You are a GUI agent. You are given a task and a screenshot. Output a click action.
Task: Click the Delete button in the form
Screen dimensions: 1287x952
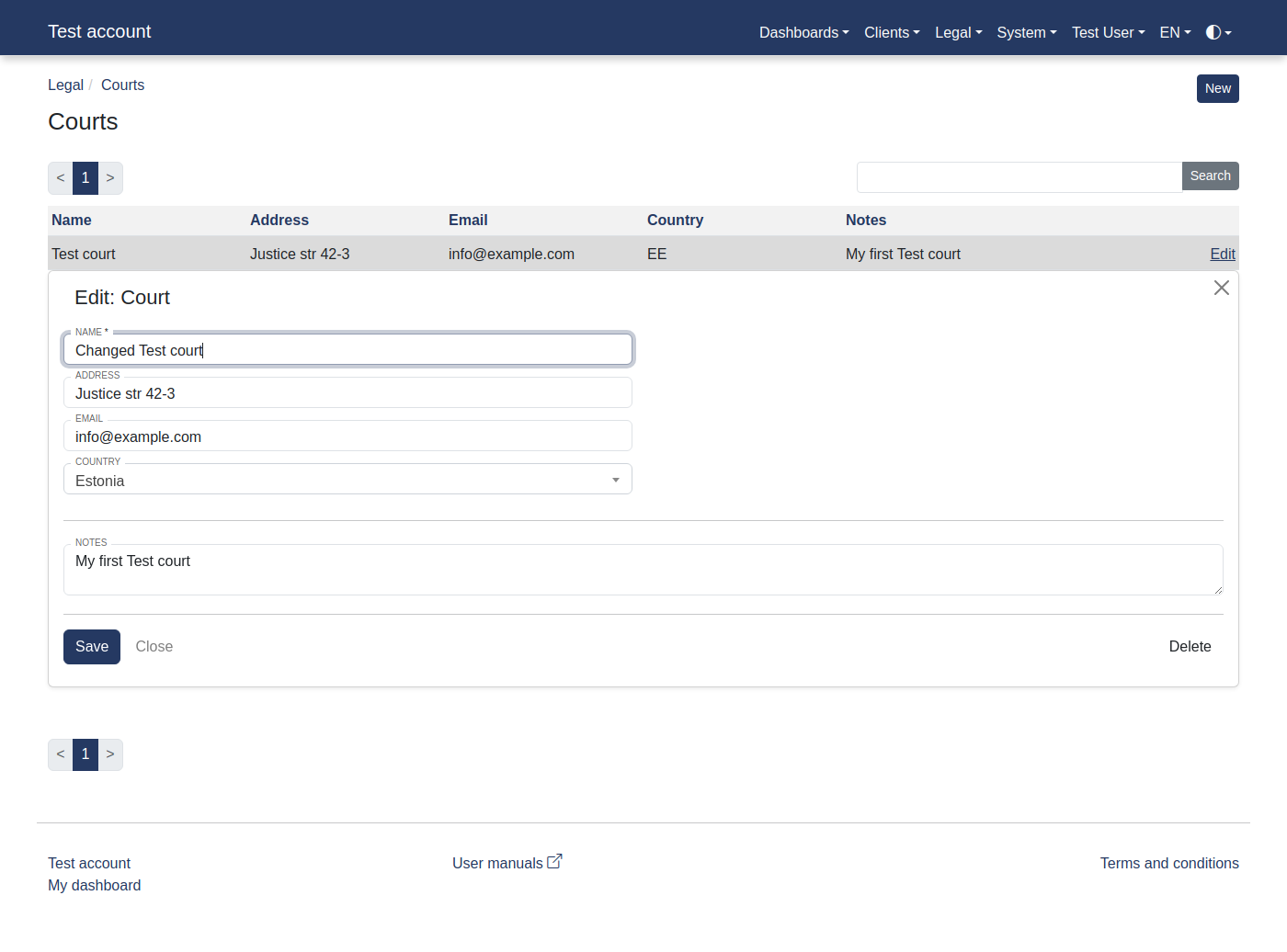[1190, 647]
